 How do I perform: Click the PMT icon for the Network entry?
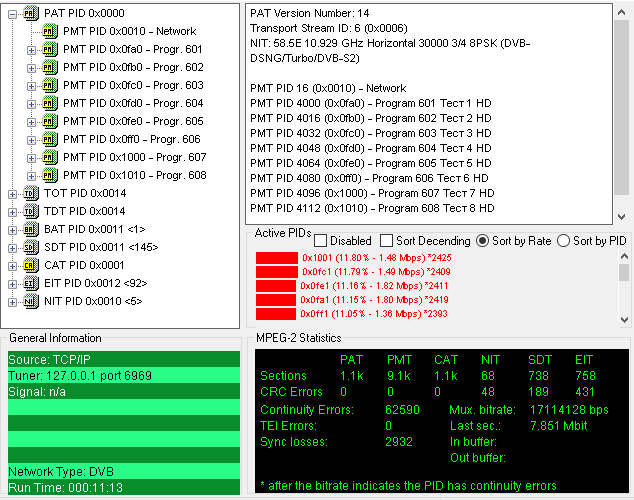[50, 31]
